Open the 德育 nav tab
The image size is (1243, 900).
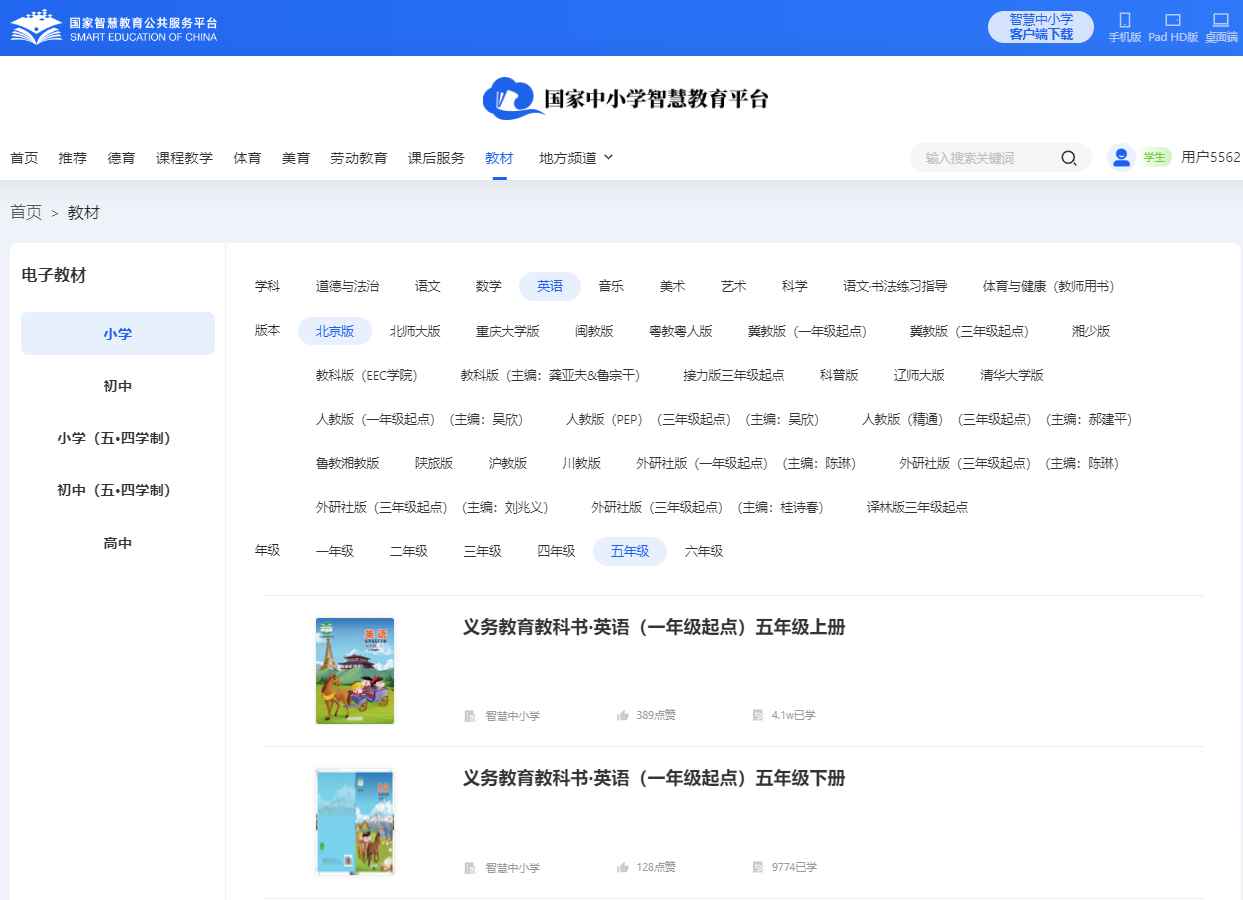coord(122,158)
